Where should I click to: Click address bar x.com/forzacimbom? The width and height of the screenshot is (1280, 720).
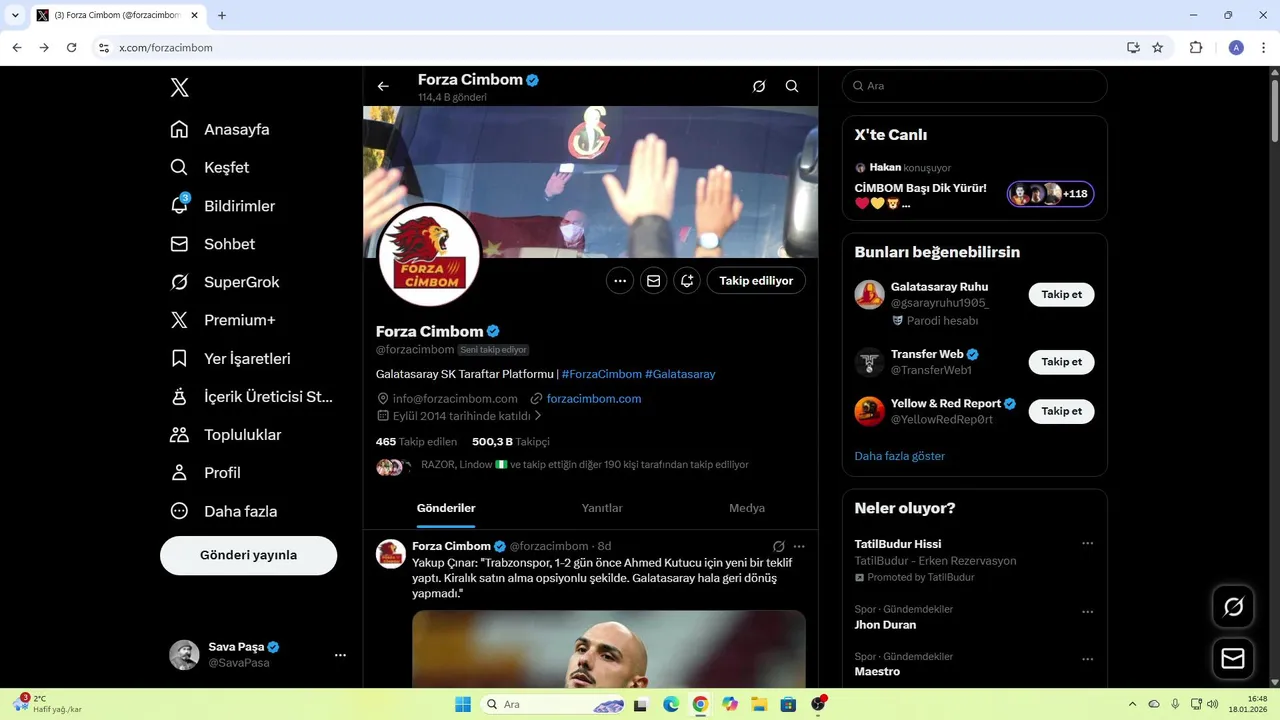(x=165, y=47)
